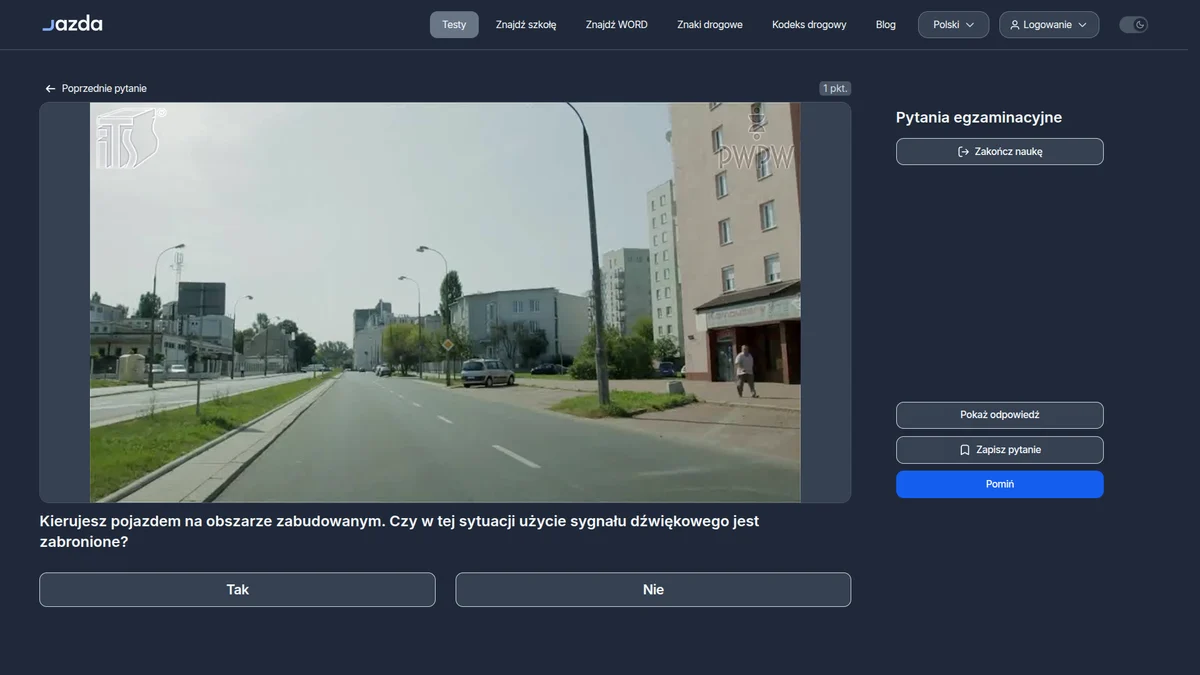Select the Testy nav item
This screenshot has width=1200, height=675.
point(454,25)
